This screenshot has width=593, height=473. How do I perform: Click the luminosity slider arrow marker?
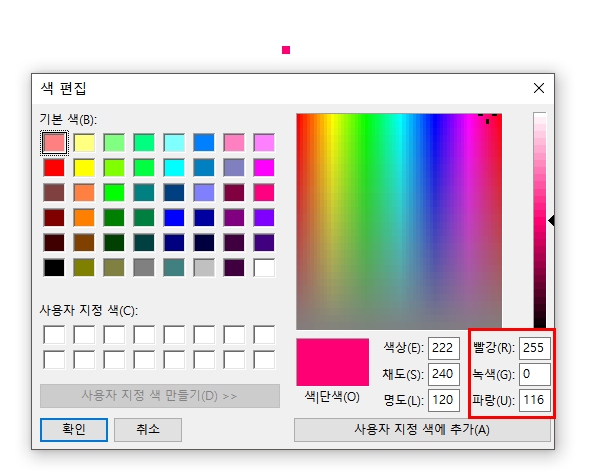pos(551,220)
